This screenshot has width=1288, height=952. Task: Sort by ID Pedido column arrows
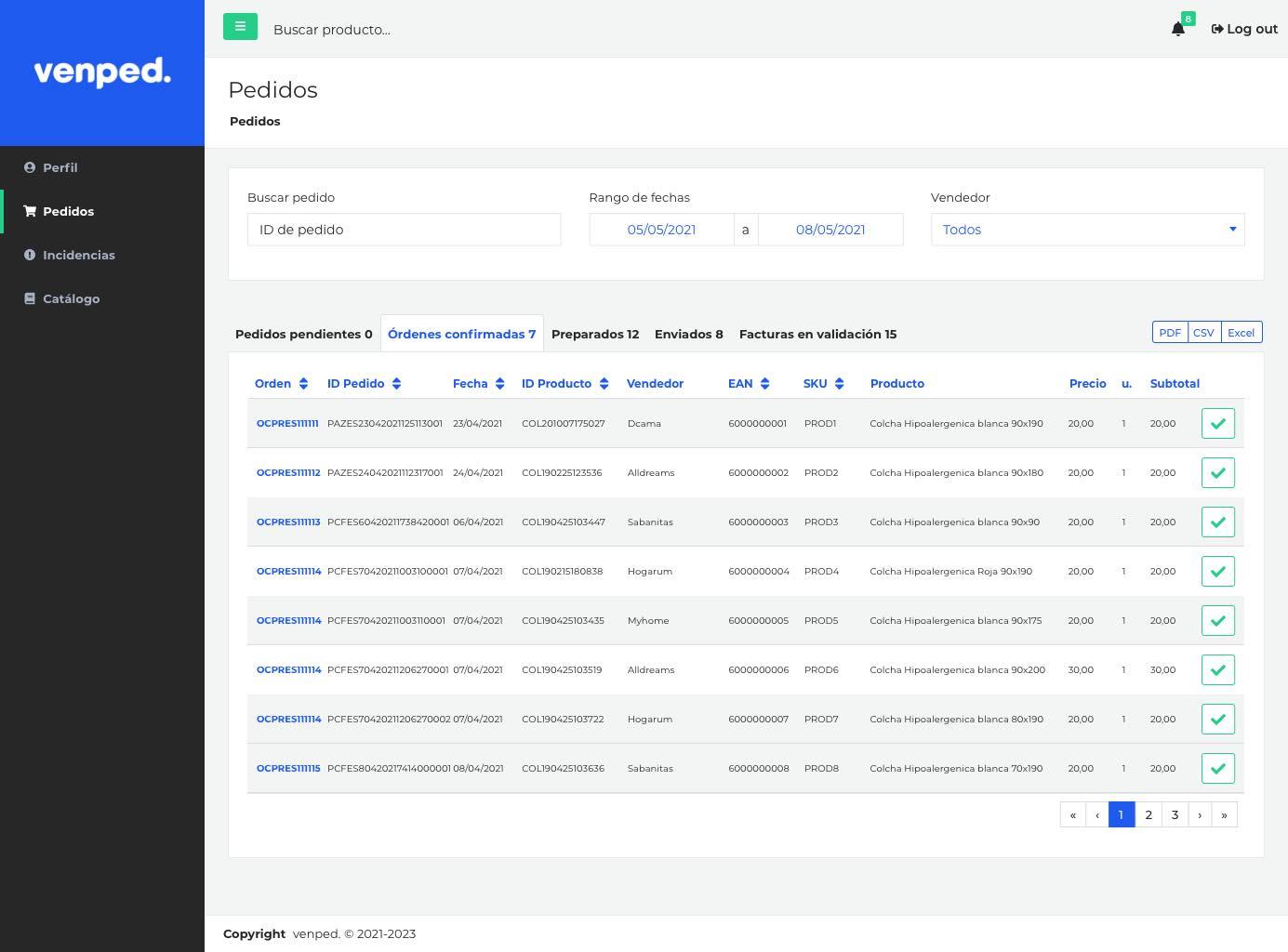pyautogui.click(x=396, y=384)
